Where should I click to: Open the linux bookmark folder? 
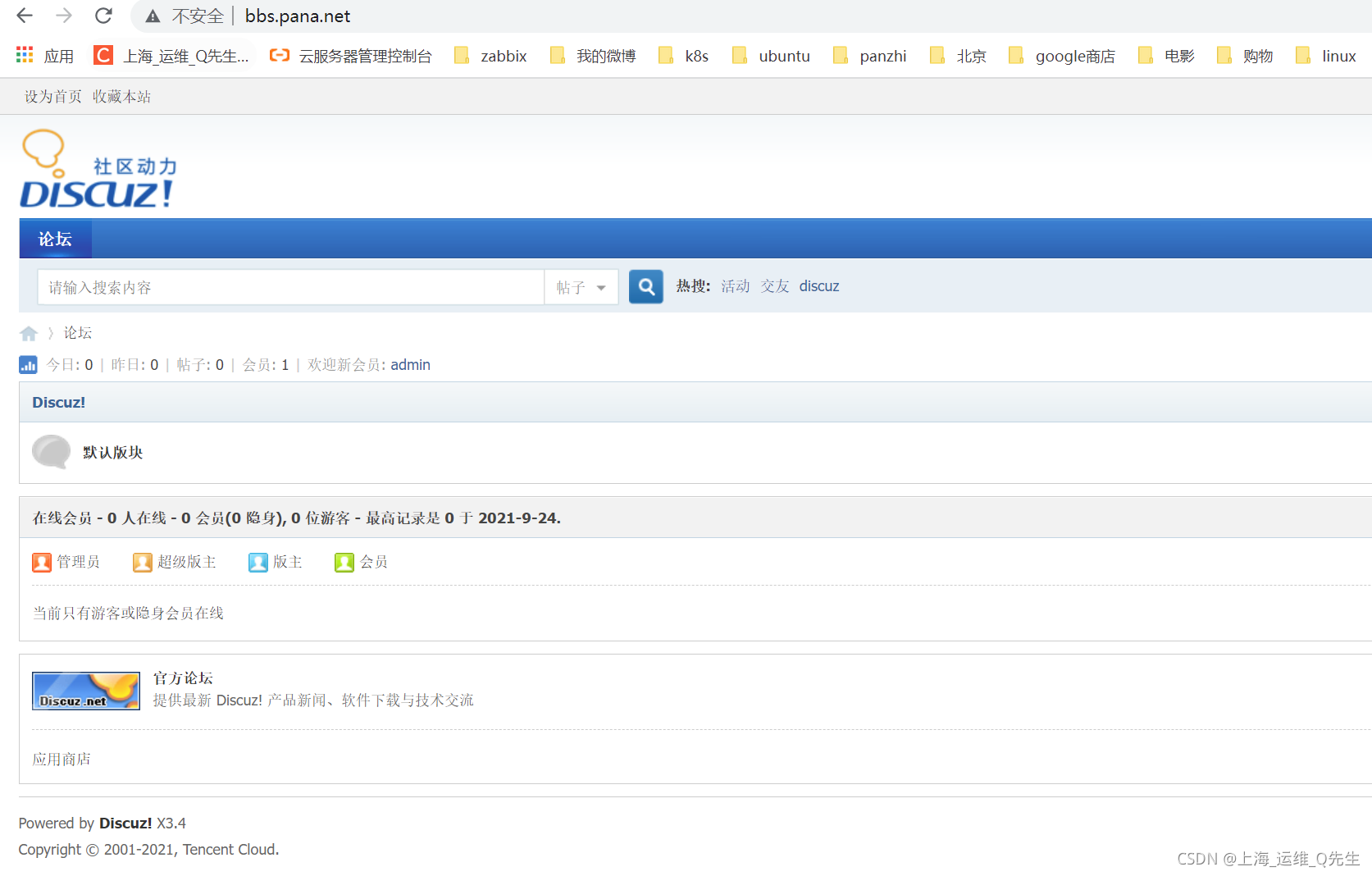(1326, 56)
